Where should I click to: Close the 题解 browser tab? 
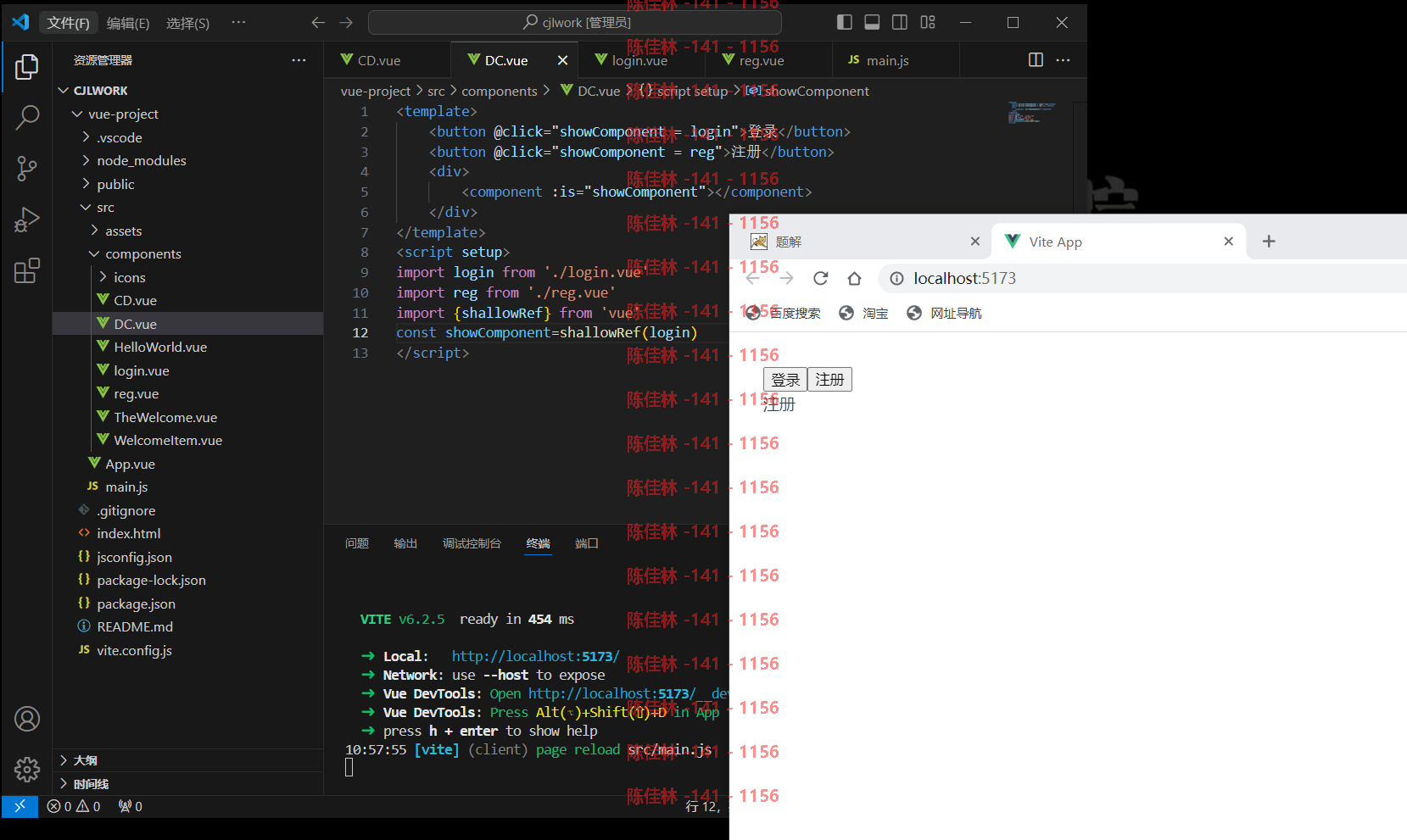(x=975, y=242)
